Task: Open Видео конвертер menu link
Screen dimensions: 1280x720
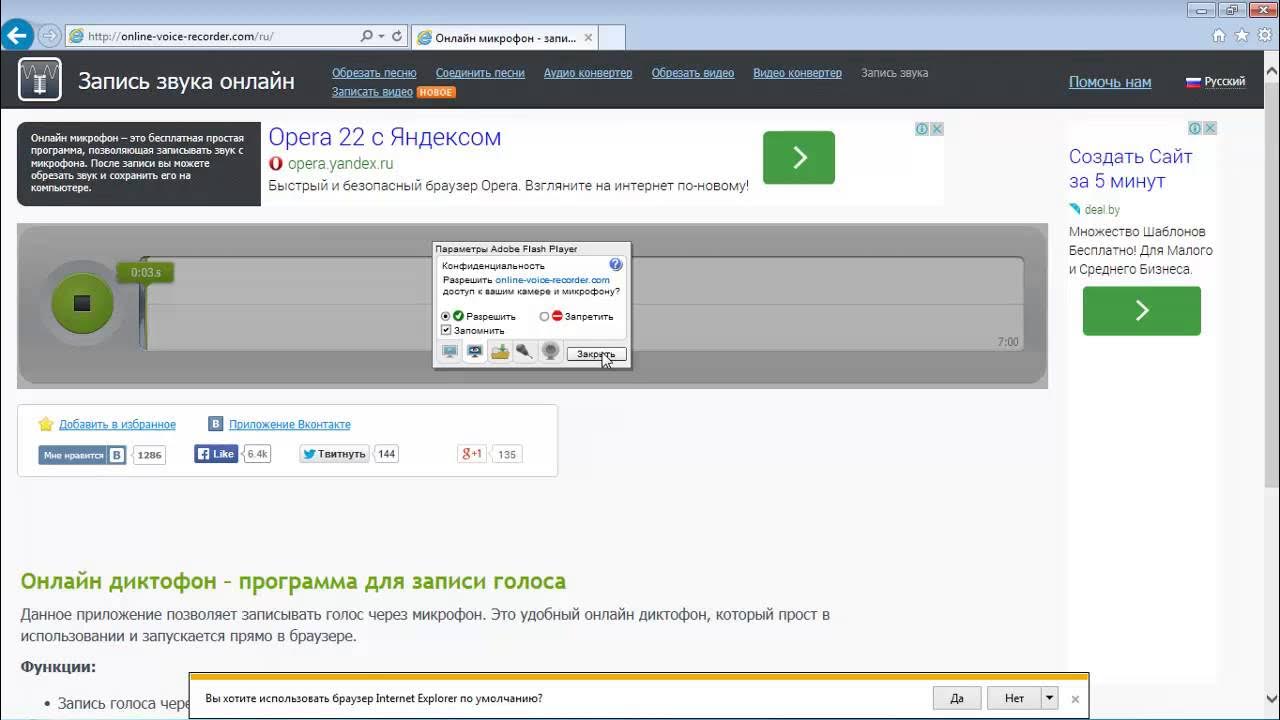Action: 797,73
